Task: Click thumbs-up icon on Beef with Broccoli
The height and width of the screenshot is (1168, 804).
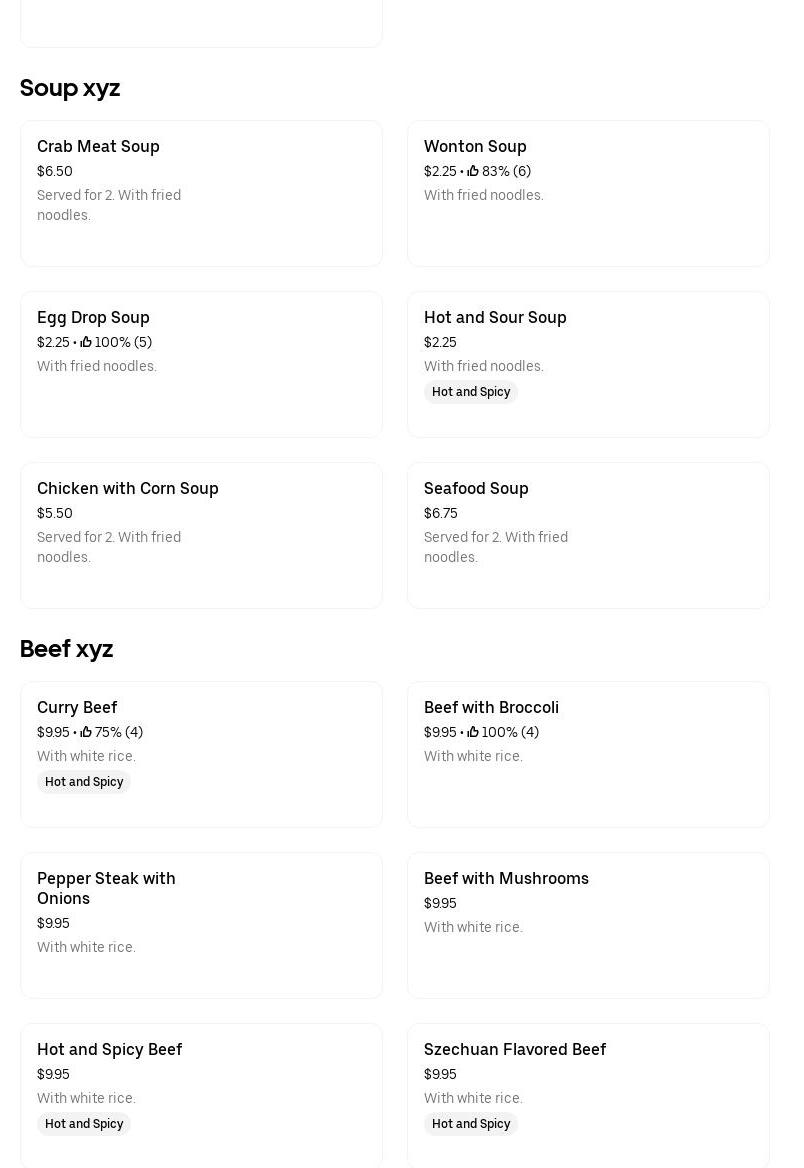Action: pyautogui.click(x=473, y=732)
